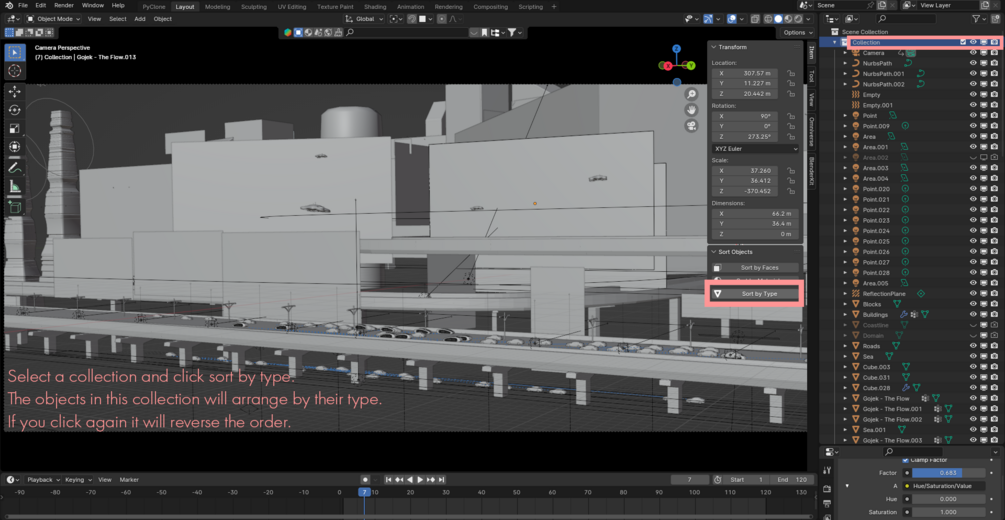Select the Select Box tool

[15, 52]
